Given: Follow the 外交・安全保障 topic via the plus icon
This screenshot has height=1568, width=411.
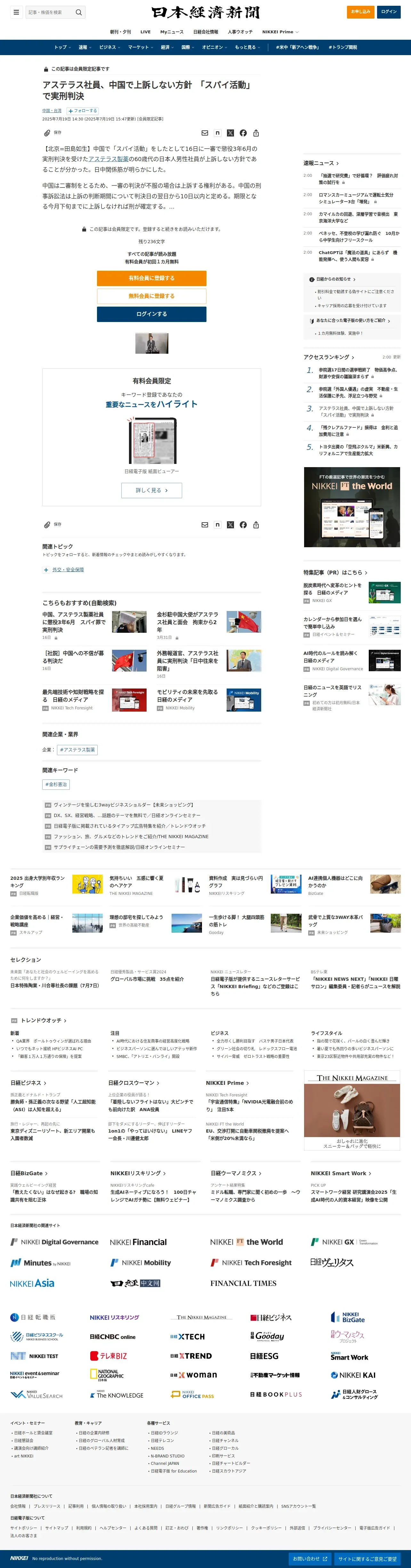Looking at the screenshot, I should [45, 570].
